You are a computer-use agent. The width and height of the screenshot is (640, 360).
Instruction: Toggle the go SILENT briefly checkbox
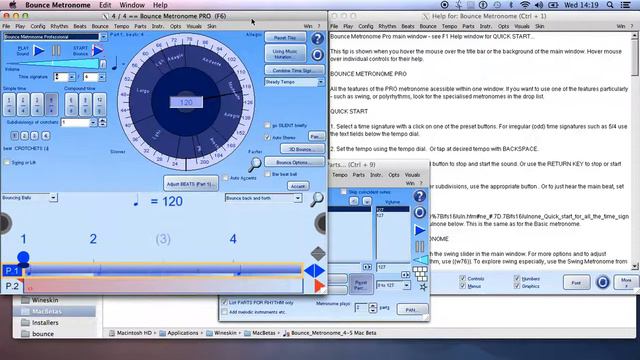tap(267, 125)
